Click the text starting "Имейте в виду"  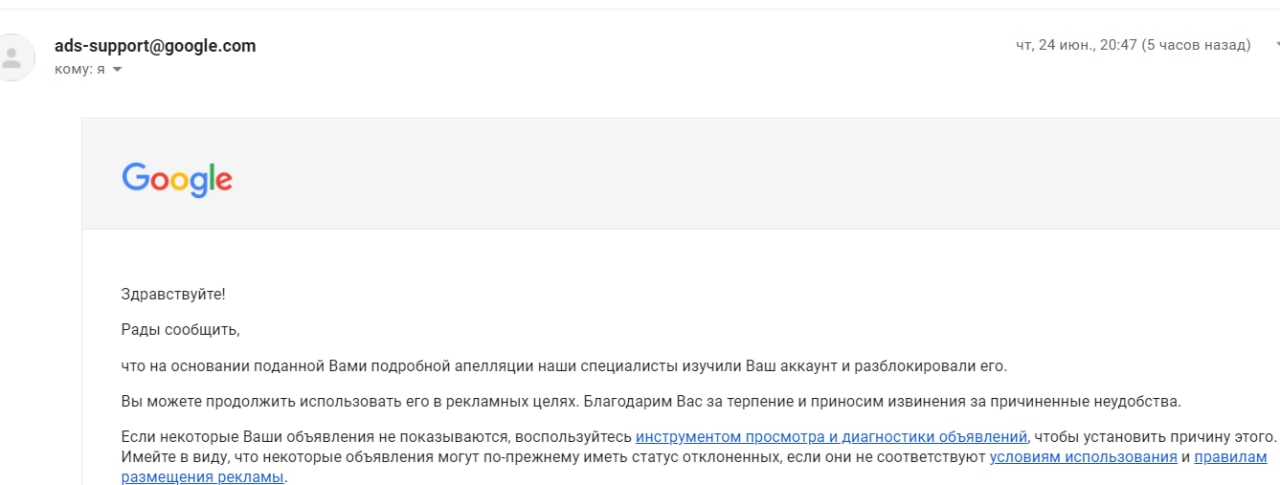tap(400, 457)
